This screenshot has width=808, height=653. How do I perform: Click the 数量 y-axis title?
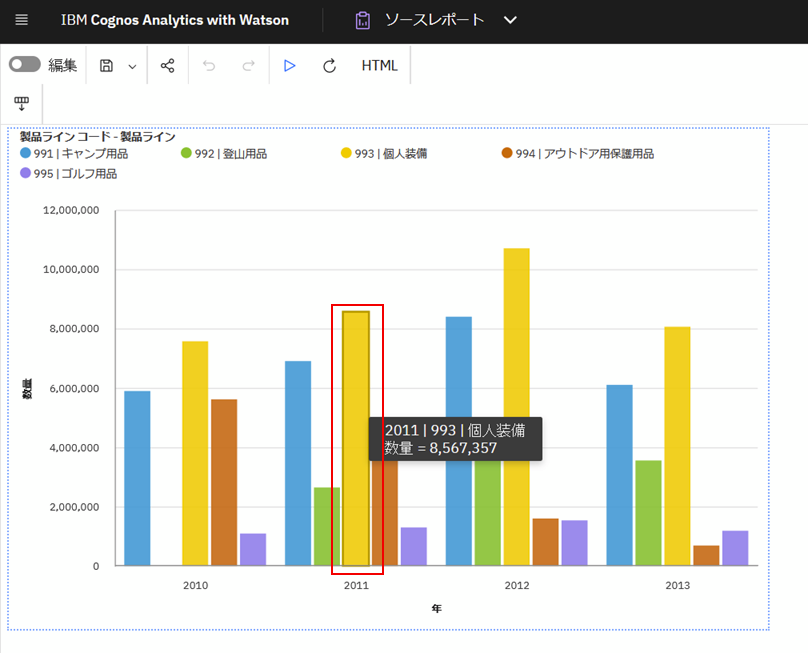(27, 388)
